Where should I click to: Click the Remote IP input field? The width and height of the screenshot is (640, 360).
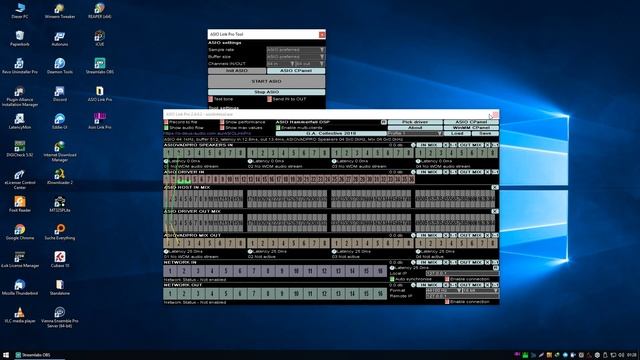click(x=462, y=296)
